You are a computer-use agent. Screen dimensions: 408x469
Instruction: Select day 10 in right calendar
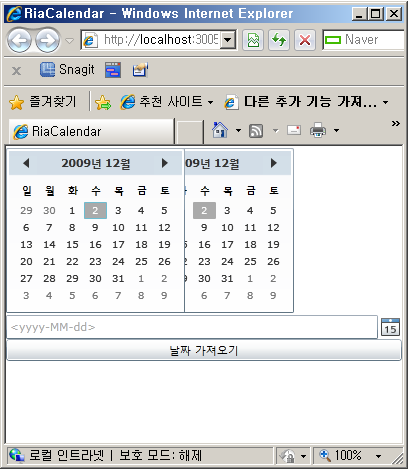pyautogui.click(x=227, y=228)
